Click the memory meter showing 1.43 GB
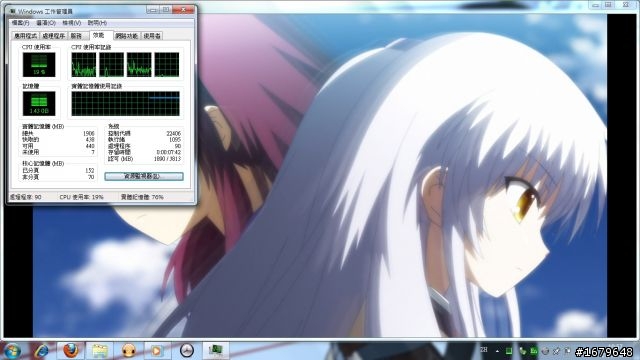This screenshot has width=640, height=360. pos(39,103)
